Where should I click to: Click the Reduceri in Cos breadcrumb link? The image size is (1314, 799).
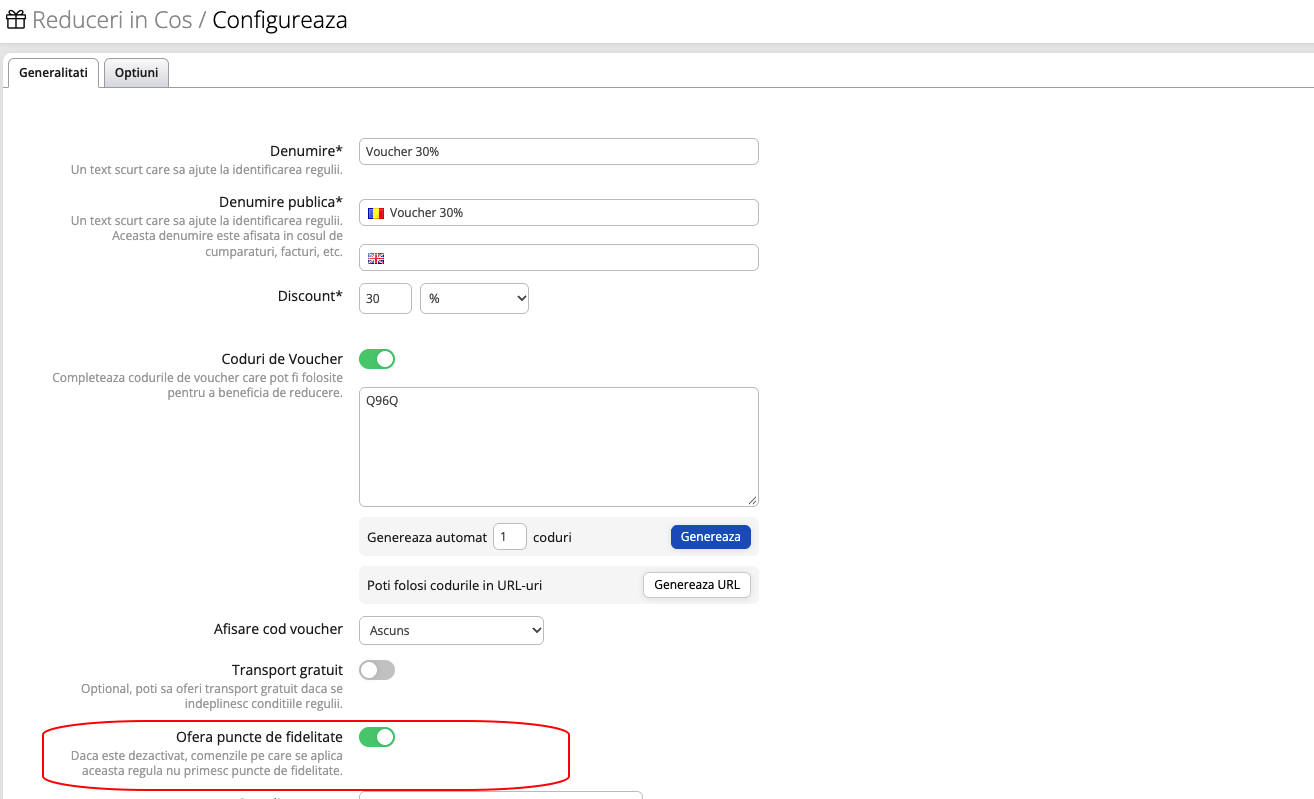point(112,20)
